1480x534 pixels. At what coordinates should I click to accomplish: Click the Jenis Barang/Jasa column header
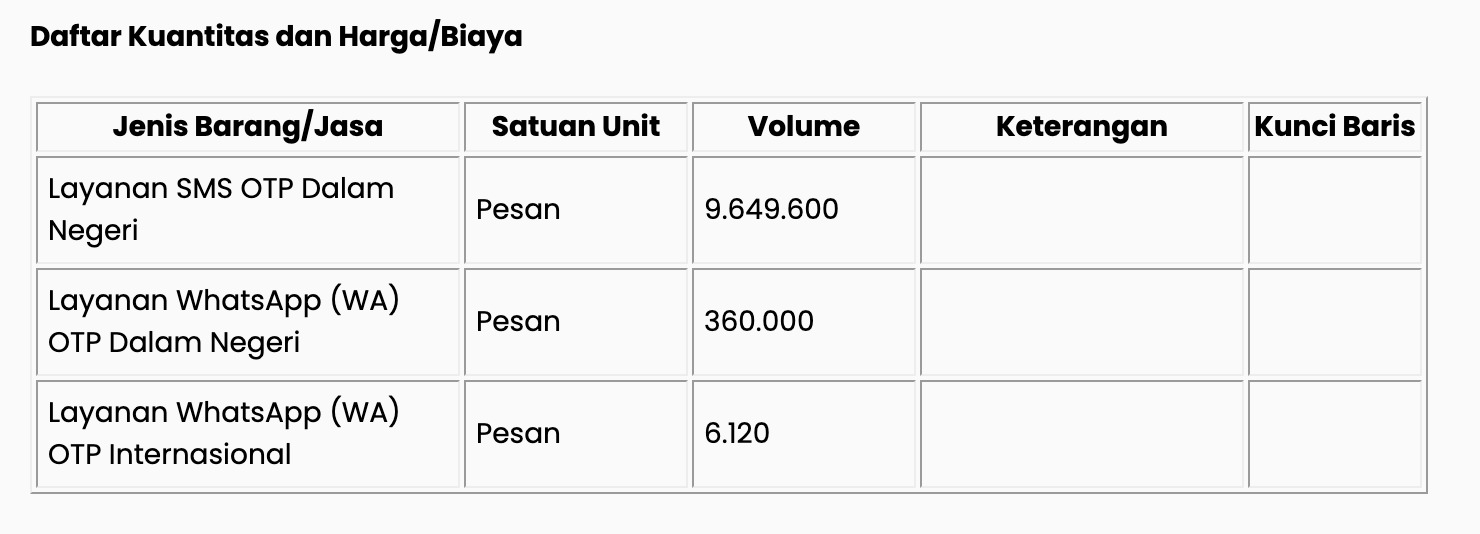coord(248,126)
